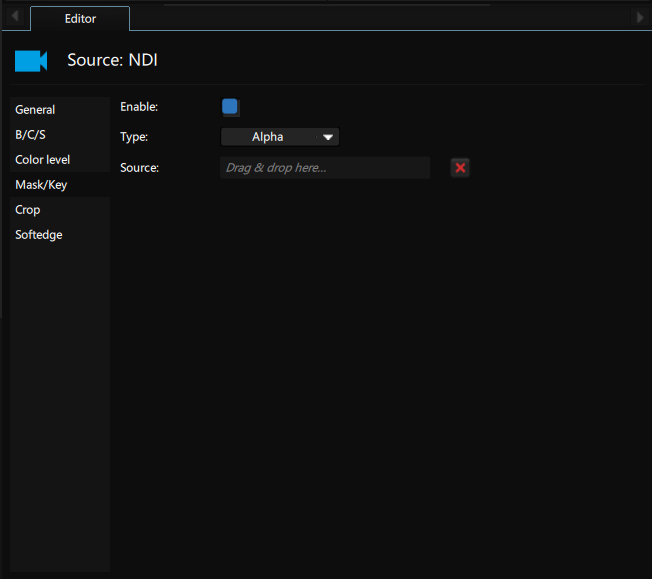The width and height of the screenshot is (652, 579).
Task: Select the Color level section
Action: (60, 160)
